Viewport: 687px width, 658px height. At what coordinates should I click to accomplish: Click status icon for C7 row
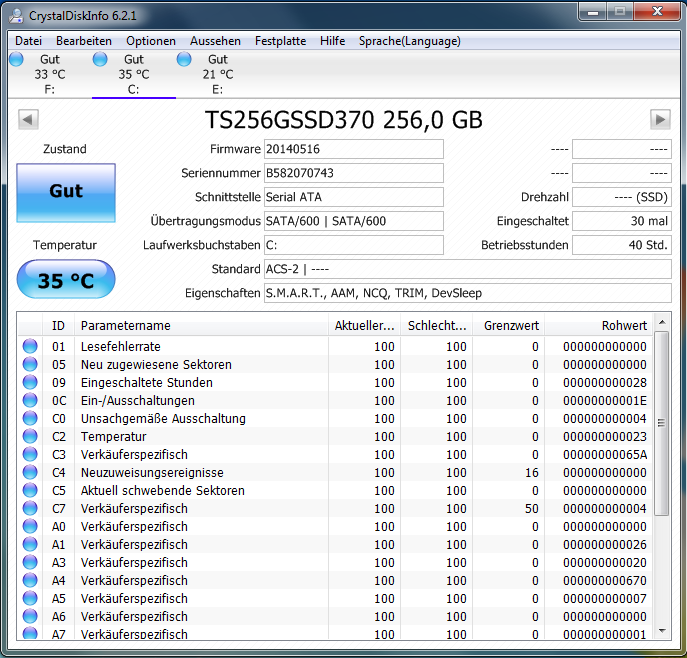[30, 508]
